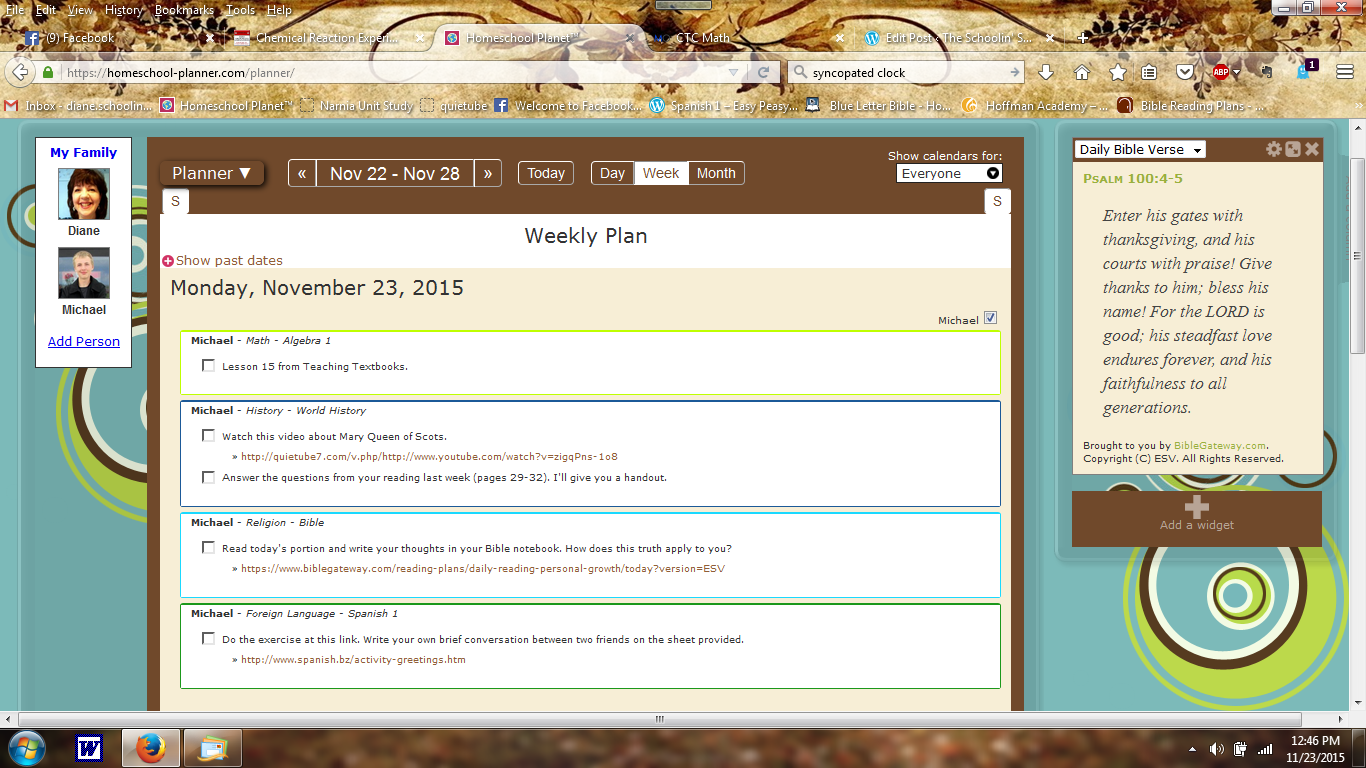
Task: Open the Evernote extension icon
Action: coord(1266,72)
